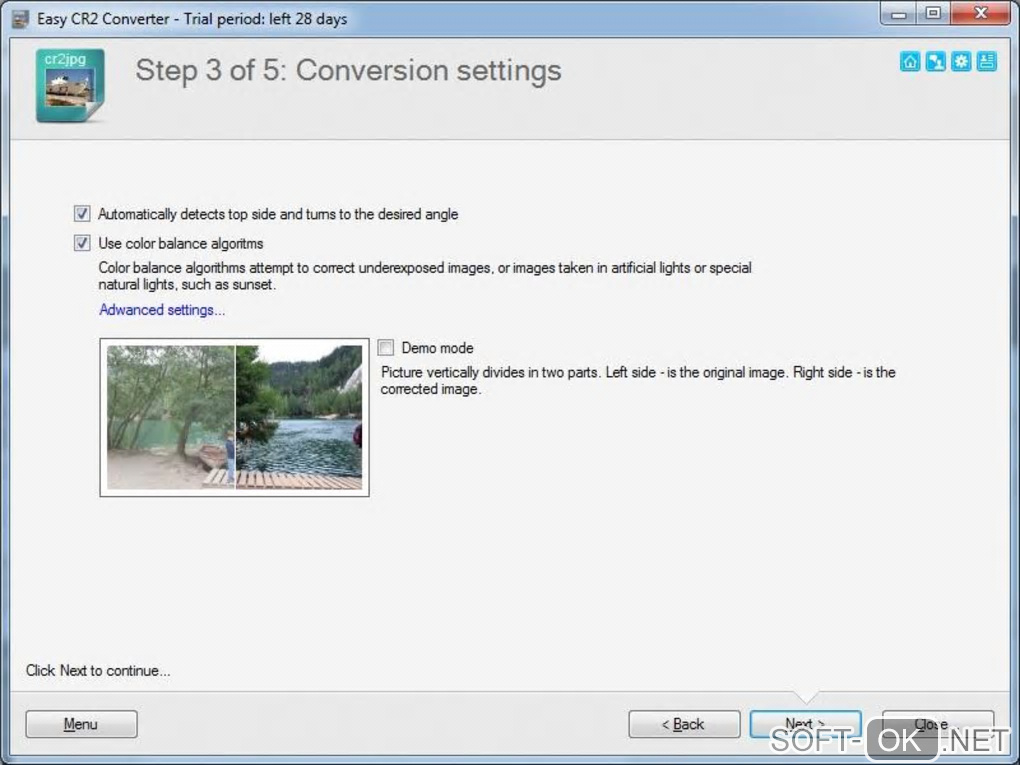The image size is (1020, 765).
Task: Click the title bar application icon
Action: tap(20, 19)
